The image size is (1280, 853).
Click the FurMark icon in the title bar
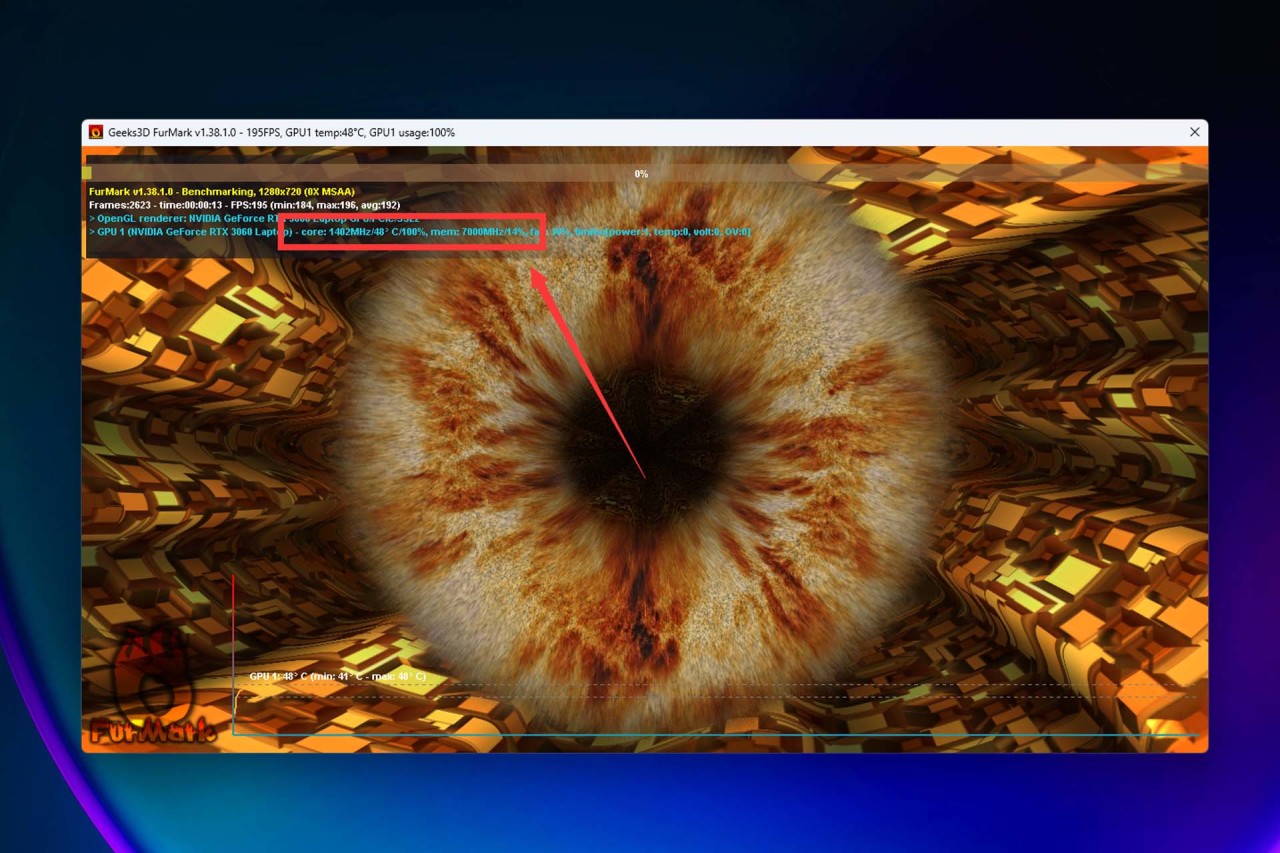pos(96,132)
